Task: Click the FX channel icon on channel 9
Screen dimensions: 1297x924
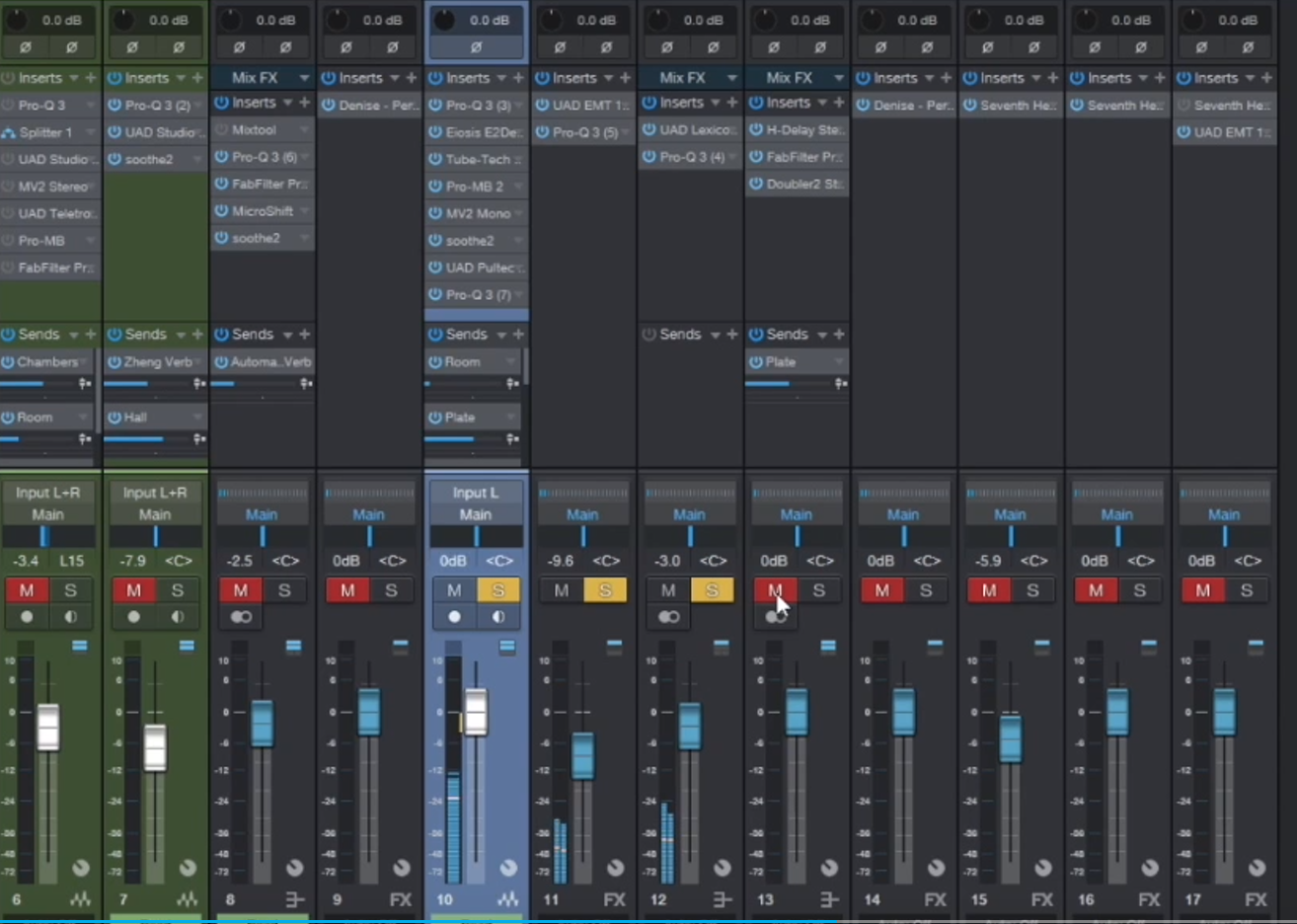Action: click(400, 899)
